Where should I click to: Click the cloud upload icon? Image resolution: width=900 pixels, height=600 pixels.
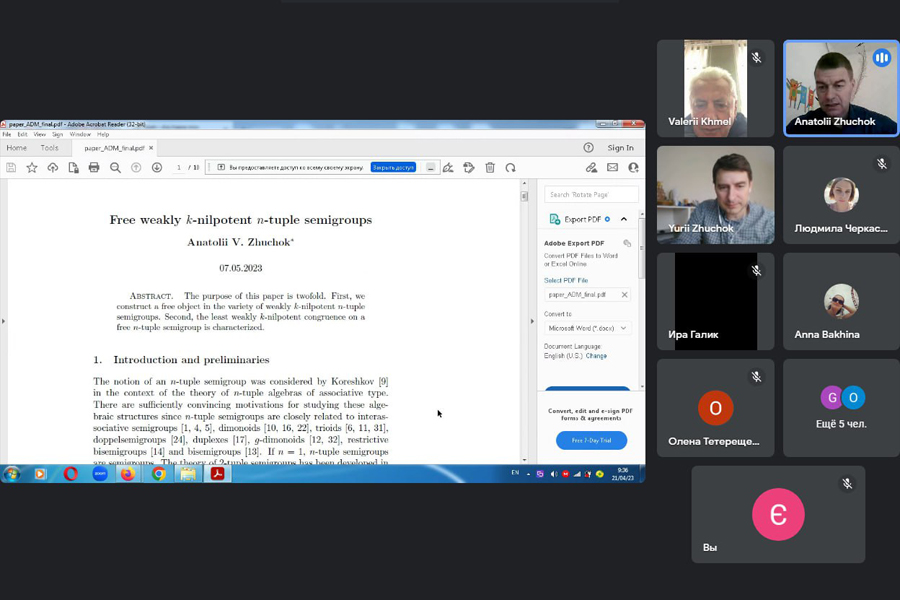tap(52, 168)
